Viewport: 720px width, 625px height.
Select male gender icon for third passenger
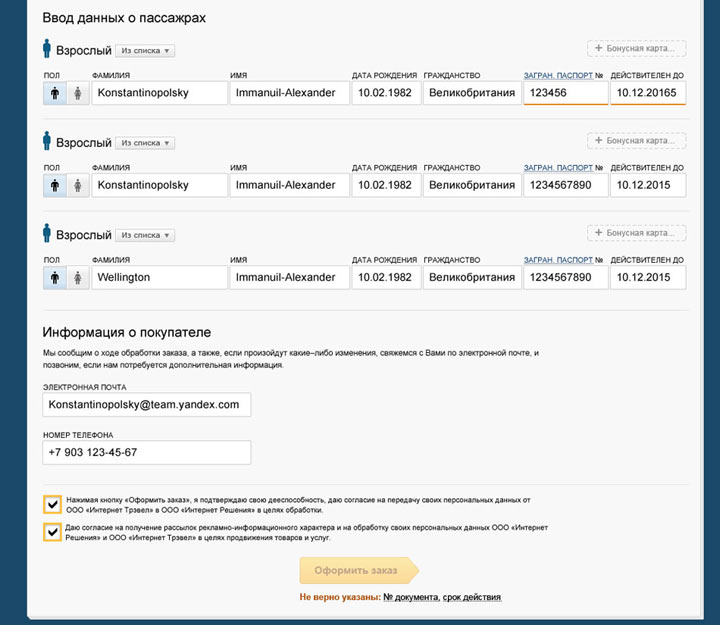click(x=54, y=277)
